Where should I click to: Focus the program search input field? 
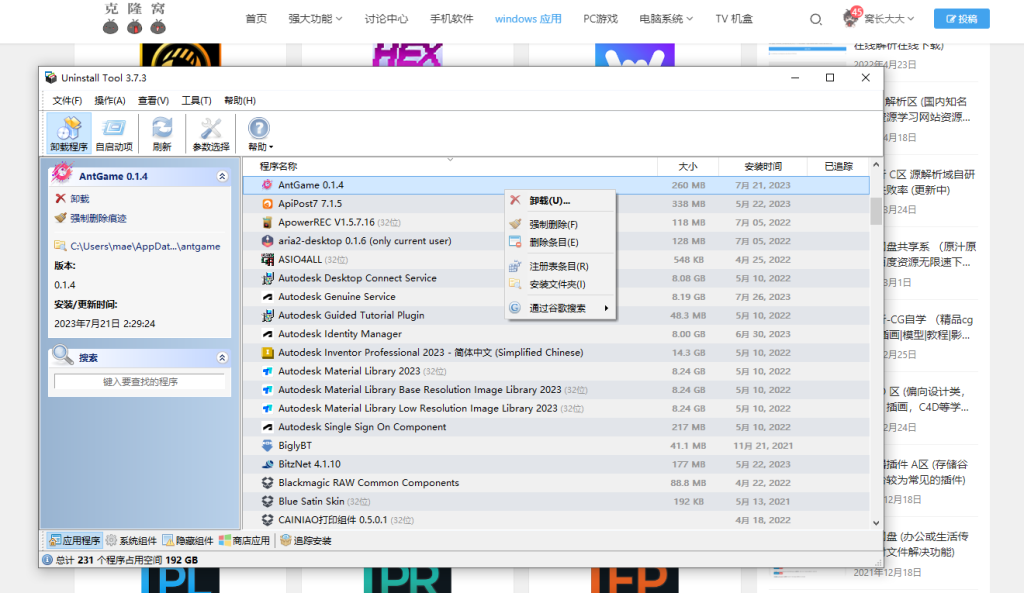[140, 381]
